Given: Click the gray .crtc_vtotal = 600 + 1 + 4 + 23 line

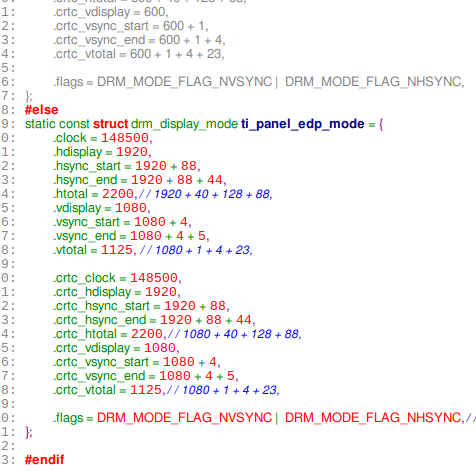Looking at the screenshot, I should pyautogui.click(x=139, y=54).
